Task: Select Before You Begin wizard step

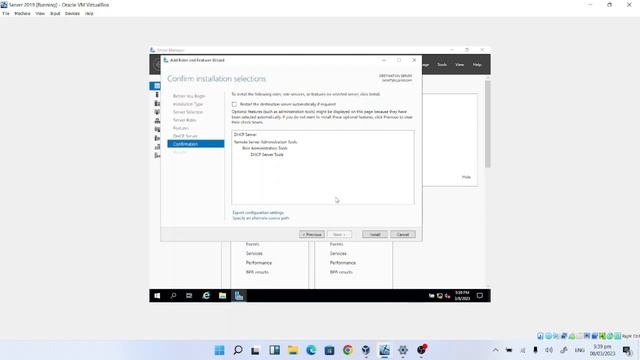Action: pos(189,96)
